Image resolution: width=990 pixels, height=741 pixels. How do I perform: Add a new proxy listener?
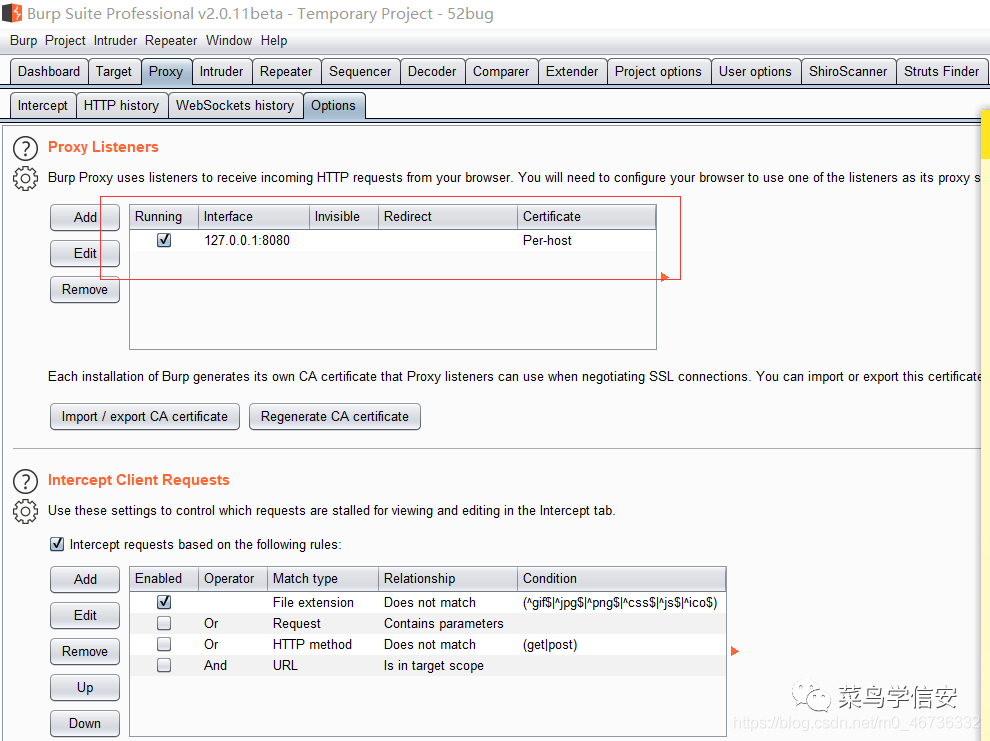coord(85,217)
